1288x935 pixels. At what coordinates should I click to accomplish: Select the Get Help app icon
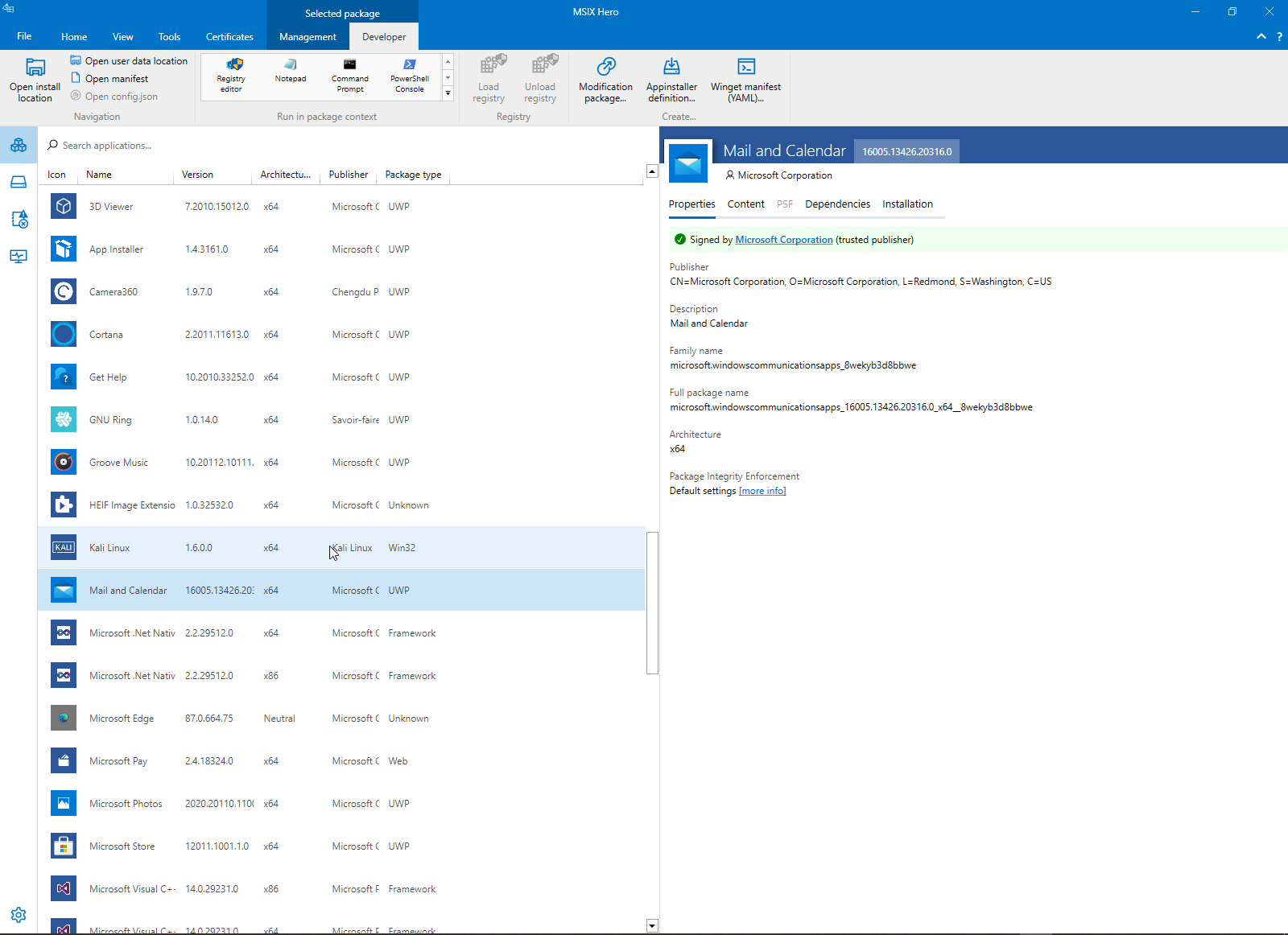pyautogui.click(x=64, y=377)
